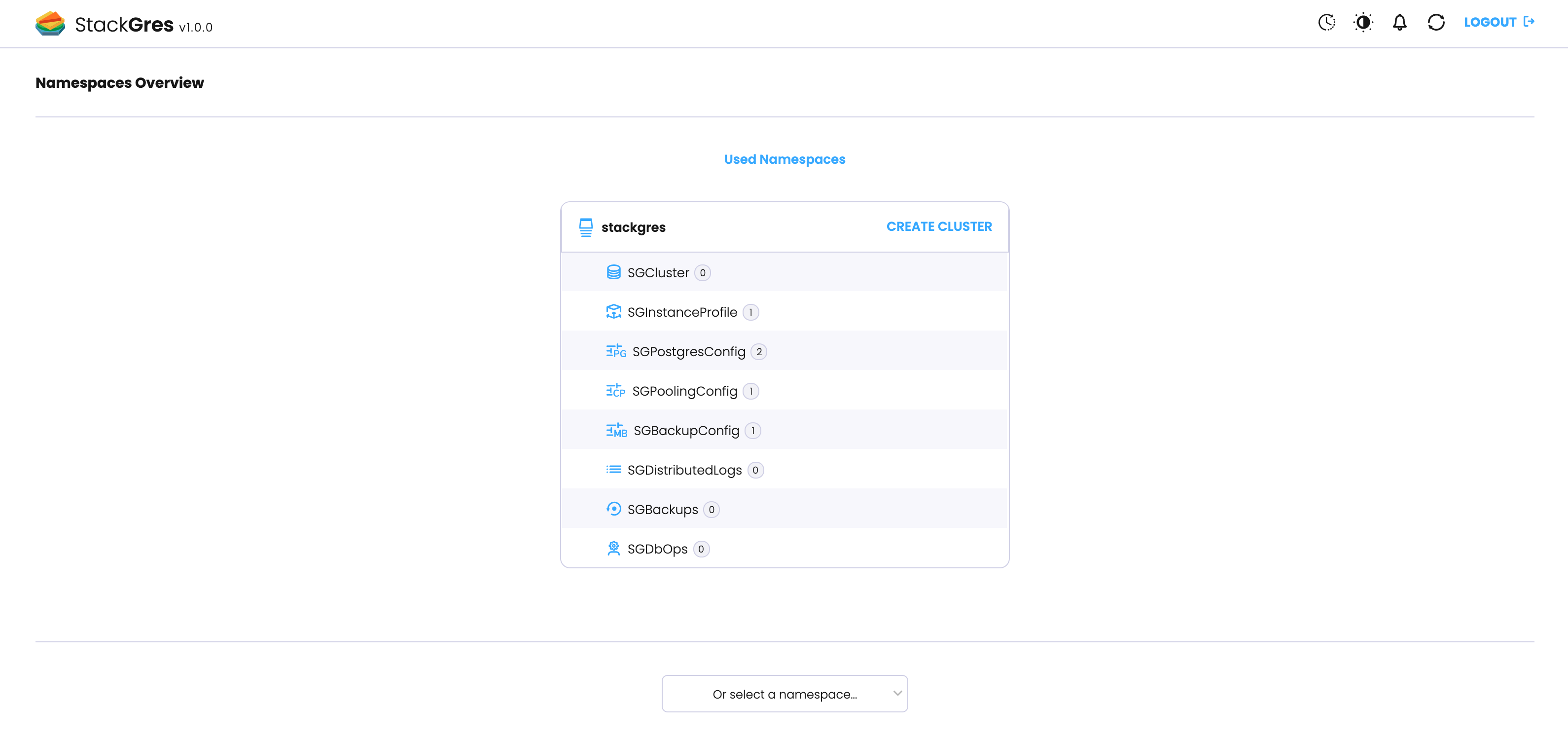Screen dimensions: 1568x742
Task: Click the SGDbOps operations icon
Action: 613,548
